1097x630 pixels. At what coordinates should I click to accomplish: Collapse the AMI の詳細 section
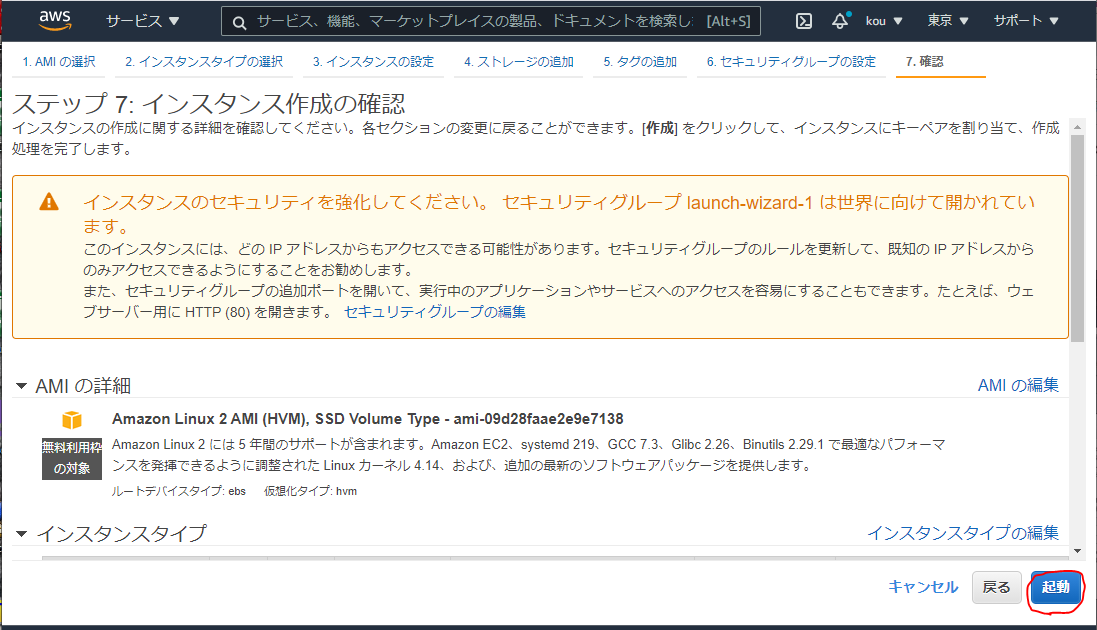22,386
